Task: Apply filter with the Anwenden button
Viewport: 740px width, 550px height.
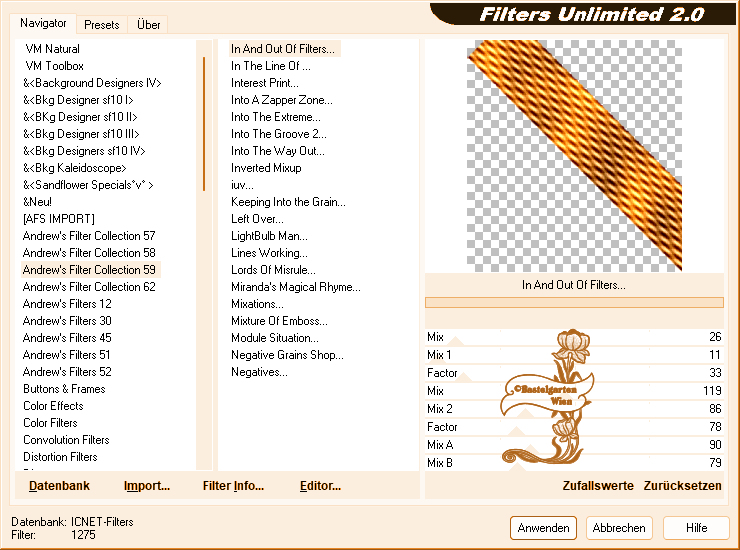Action: tap(543, 528)
